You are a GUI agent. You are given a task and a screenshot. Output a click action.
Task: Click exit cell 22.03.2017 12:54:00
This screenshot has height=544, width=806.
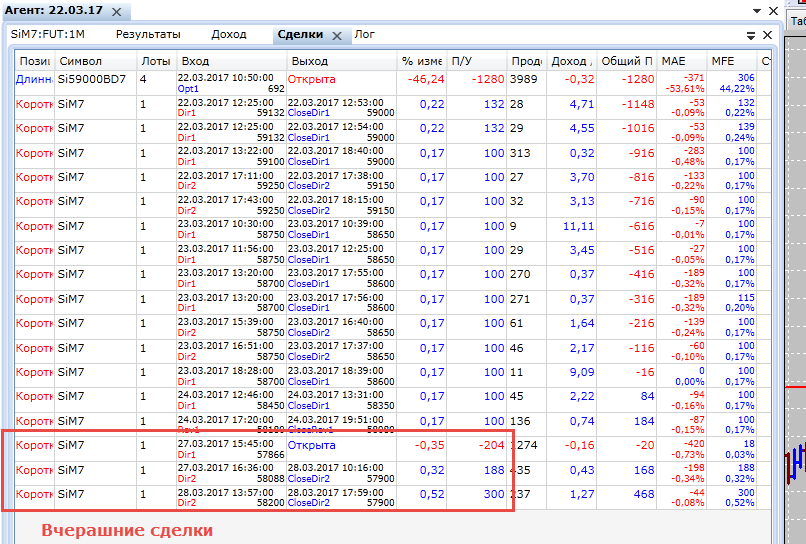click(341, 132)
